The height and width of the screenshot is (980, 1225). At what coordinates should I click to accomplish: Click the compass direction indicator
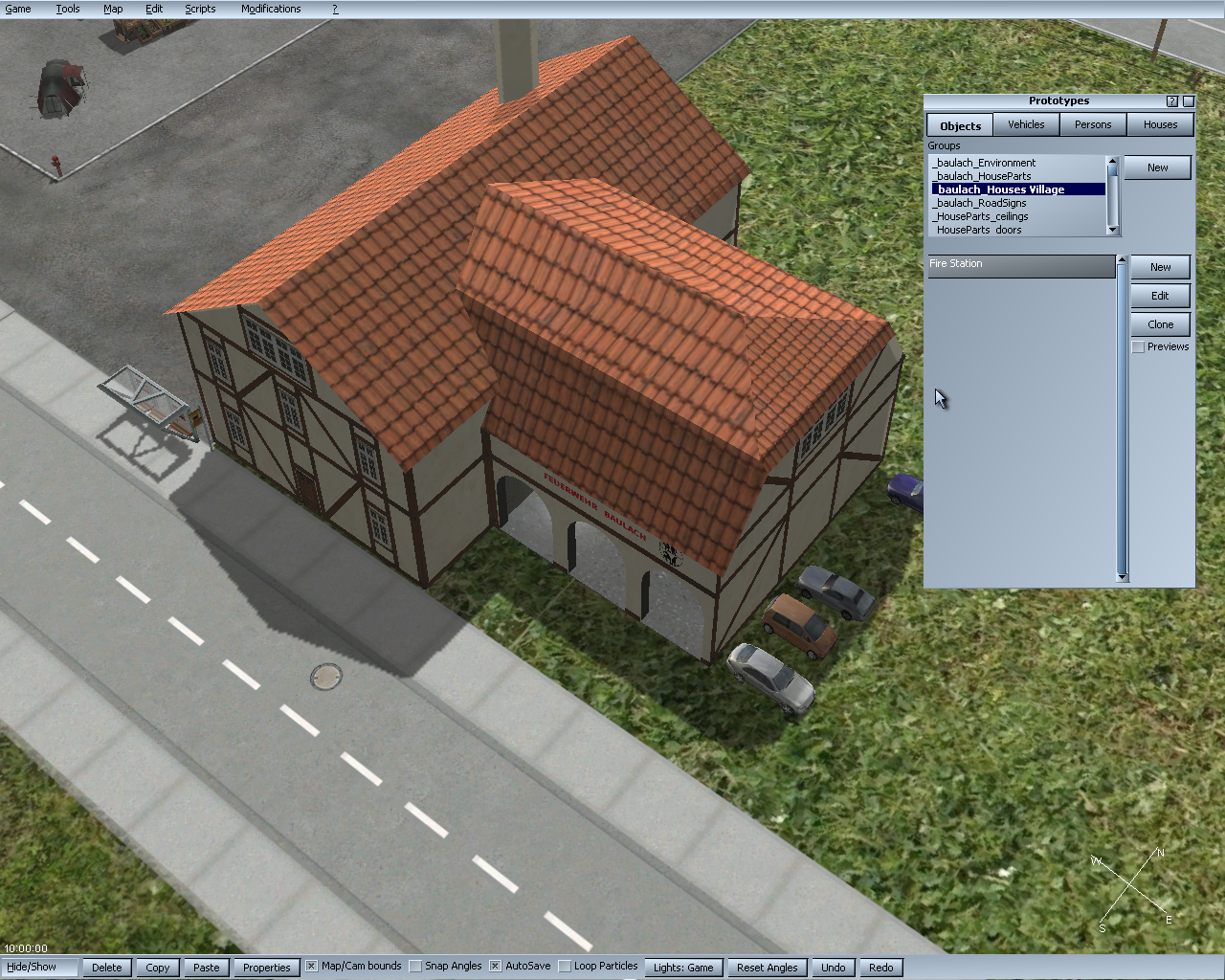[x=1131, y=887]
